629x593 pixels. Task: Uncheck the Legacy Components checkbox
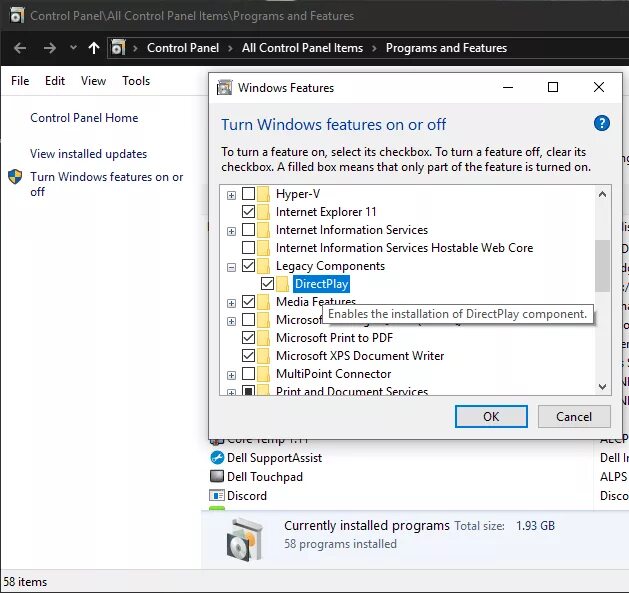[x=248, y=266]
